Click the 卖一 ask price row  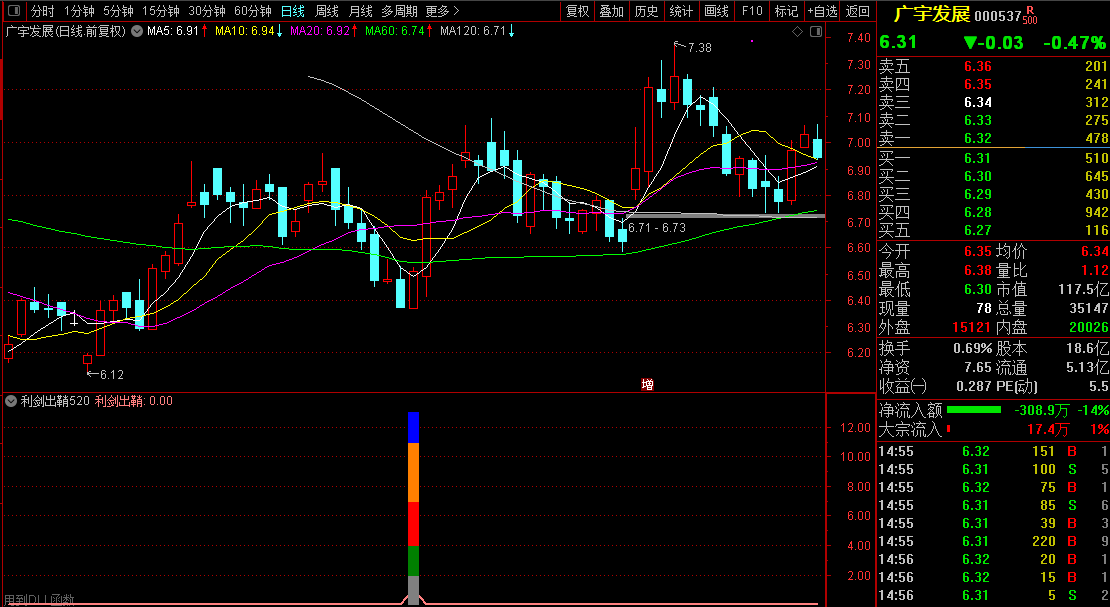coord(992,138)
